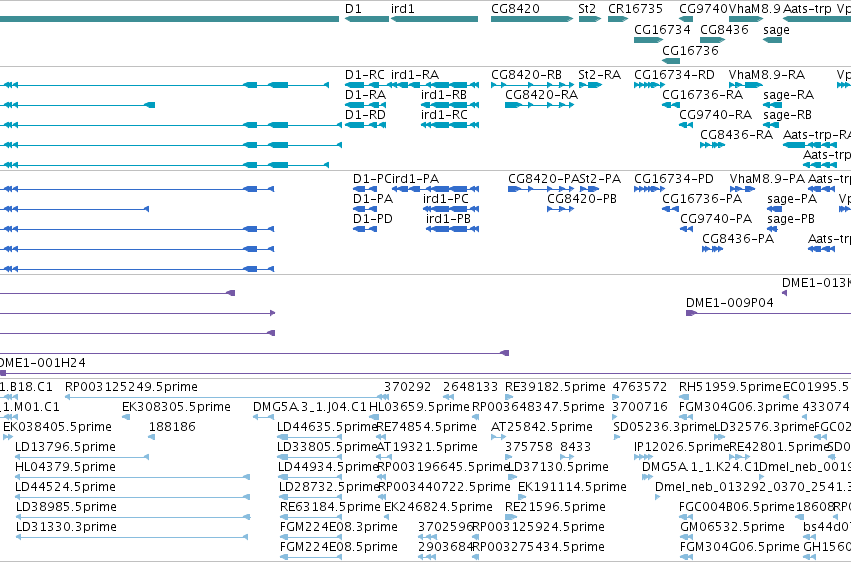Viewport: 851px width, 562px height.
Task: Open the LD31330.3prime EST
Action: pos(132,537)
